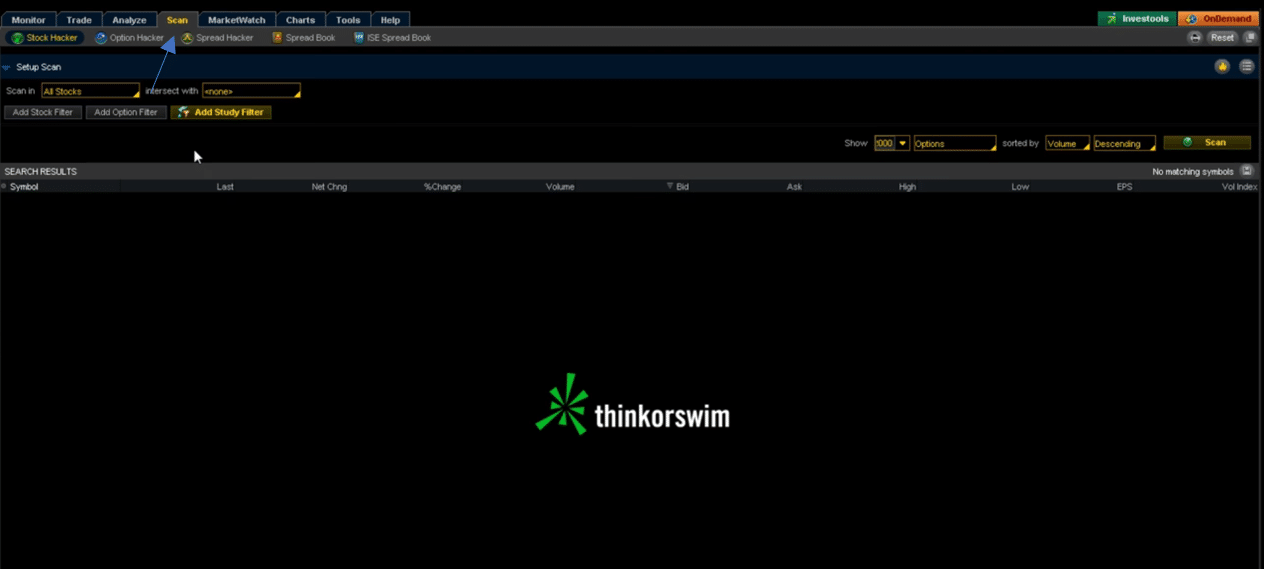
Task: Open the ISE Spread Book sub-tab
Action: coord(392,38)
